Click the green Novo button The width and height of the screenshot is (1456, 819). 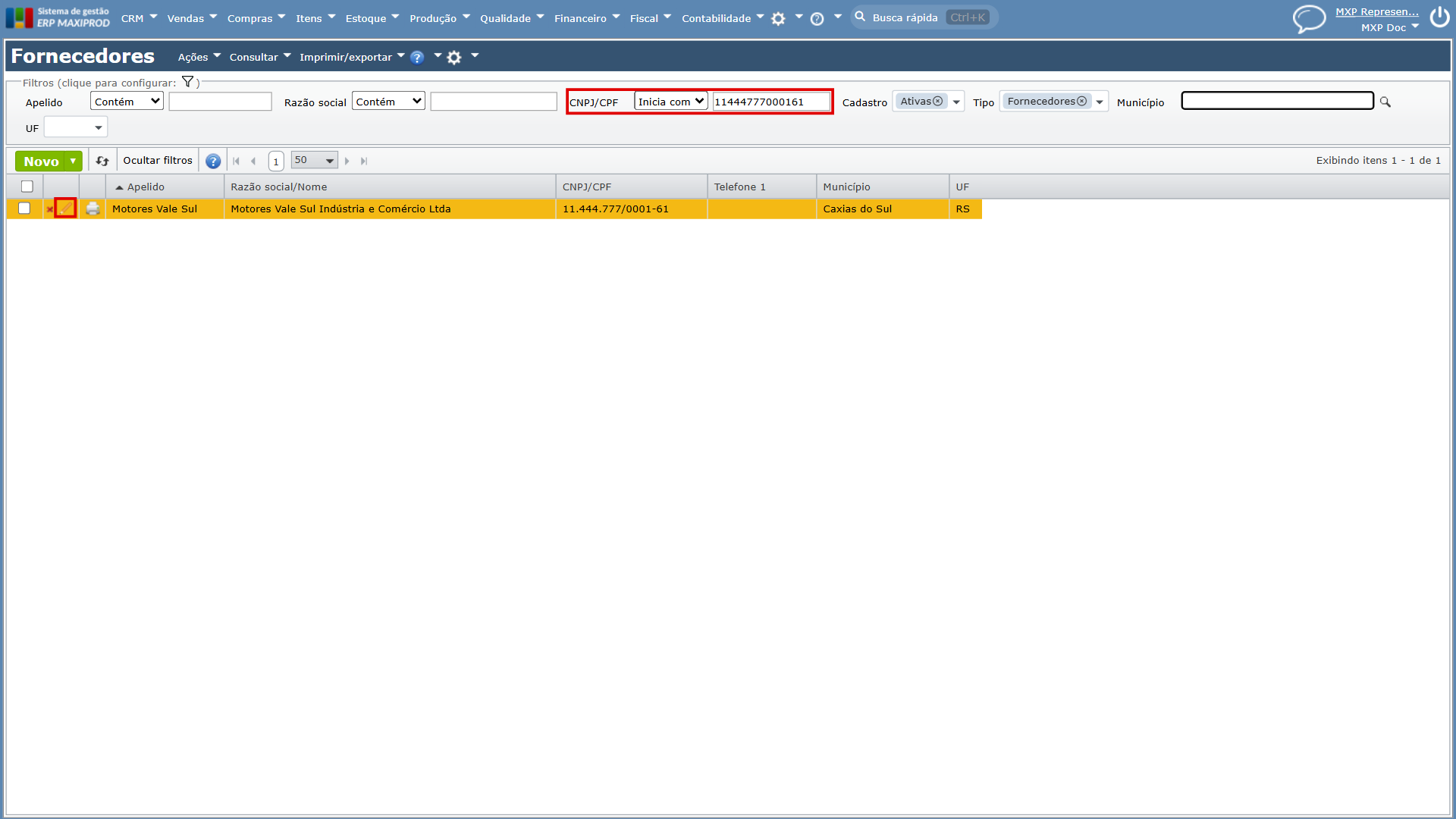tap(41, 161)
